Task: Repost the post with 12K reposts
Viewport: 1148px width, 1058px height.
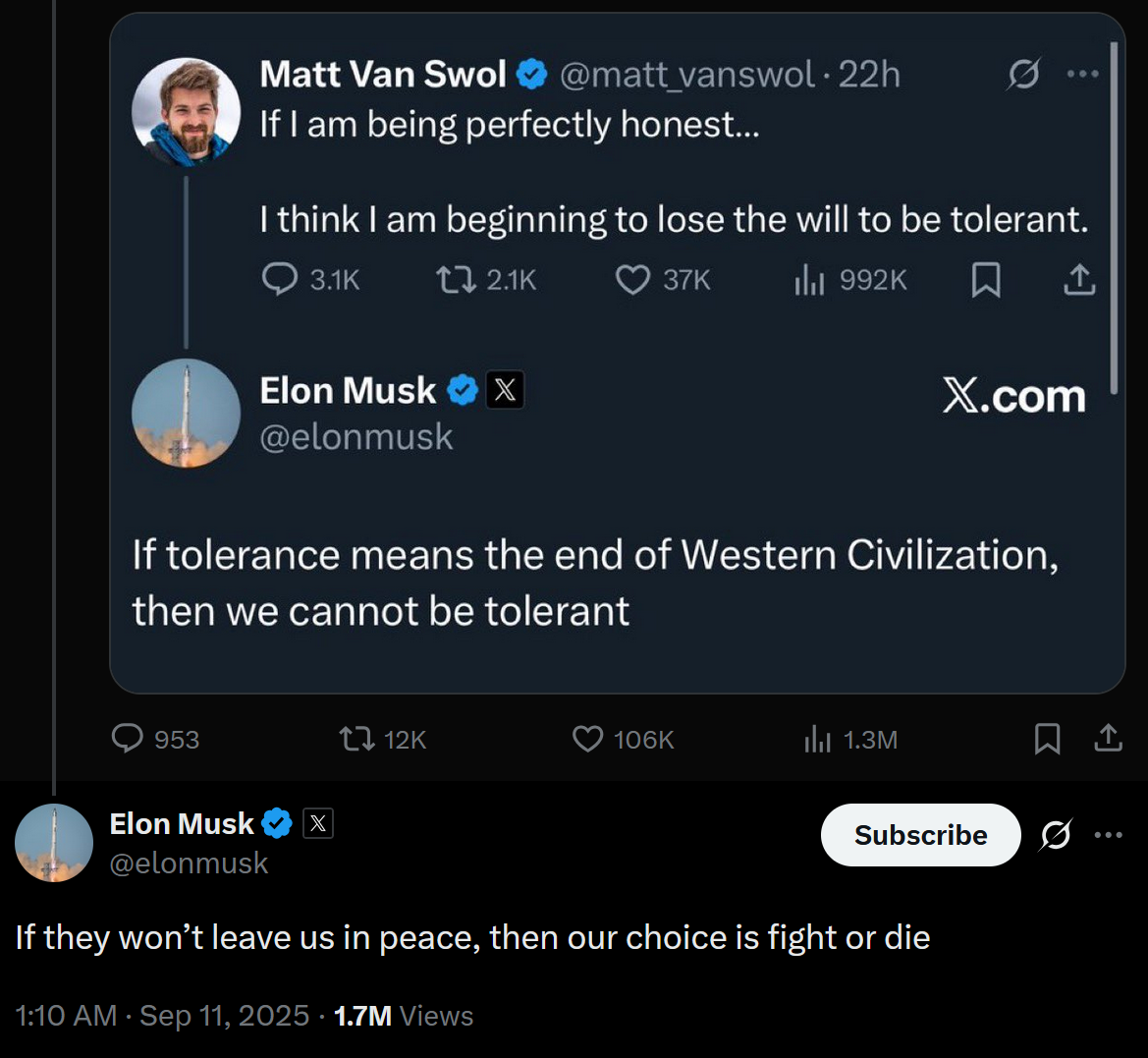Action: (356, 739)
